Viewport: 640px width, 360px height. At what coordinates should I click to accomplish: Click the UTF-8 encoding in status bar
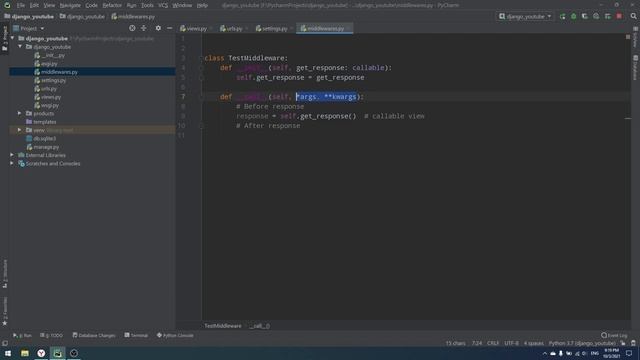(511, 343)
